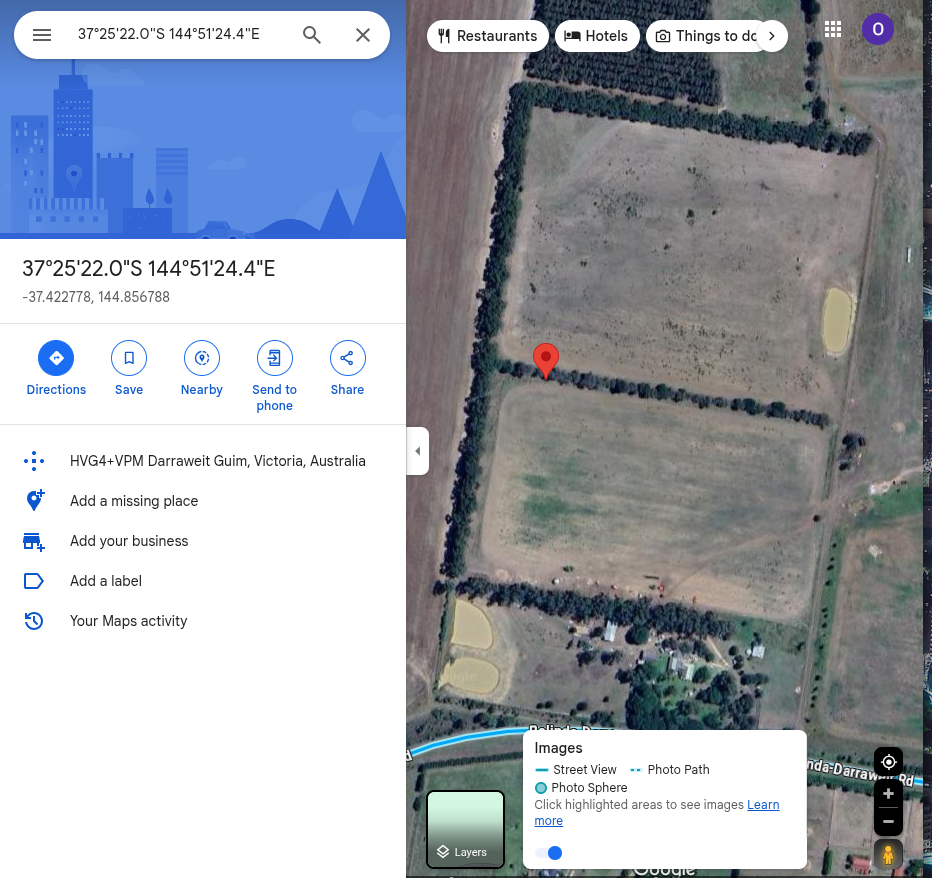The height and width of the screenshot is (878, 932).
Task: Share this location
Action: pyautogui.click(x=347, y=369)
